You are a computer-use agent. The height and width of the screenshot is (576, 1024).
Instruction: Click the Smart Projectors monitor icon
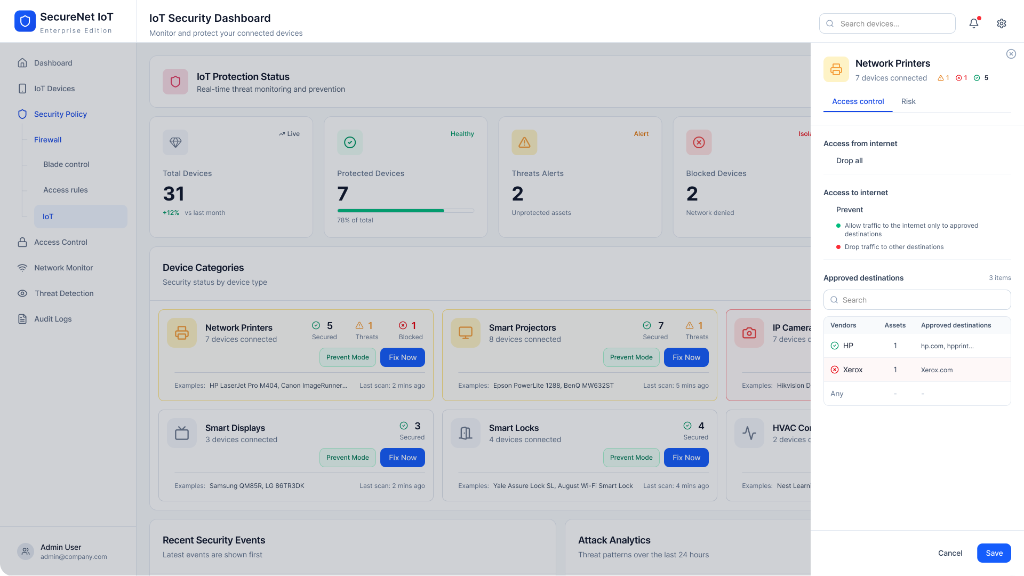click(466, 333)
